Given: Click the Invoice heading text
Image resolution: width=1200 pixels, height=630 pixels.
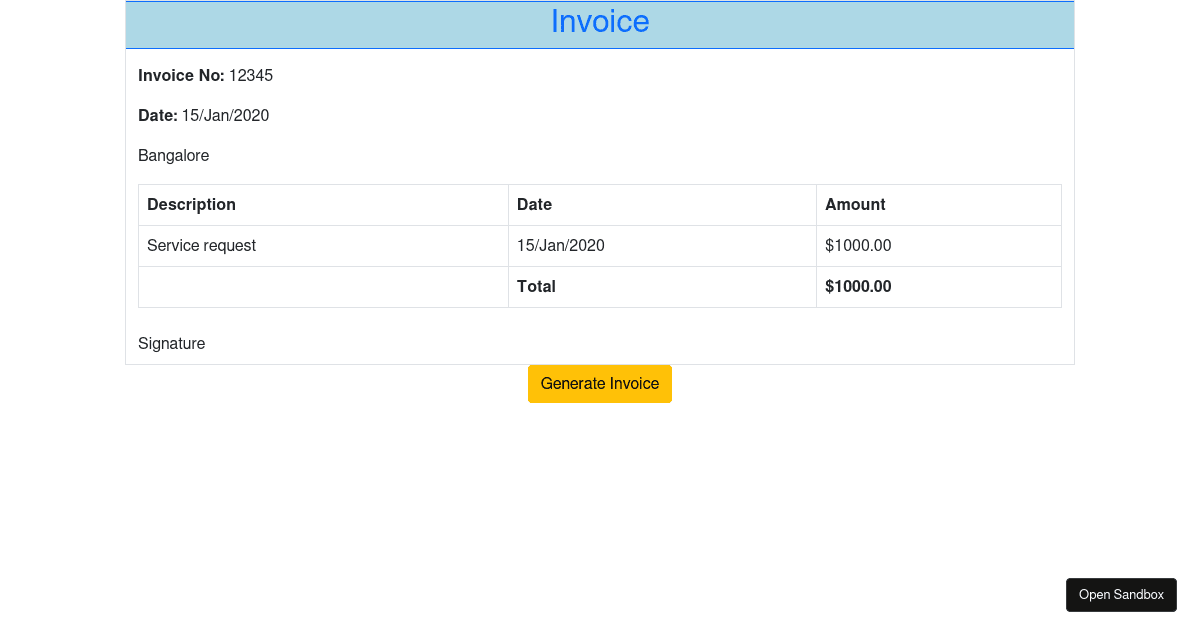Looking at the screenshot, I should point(599,22).
